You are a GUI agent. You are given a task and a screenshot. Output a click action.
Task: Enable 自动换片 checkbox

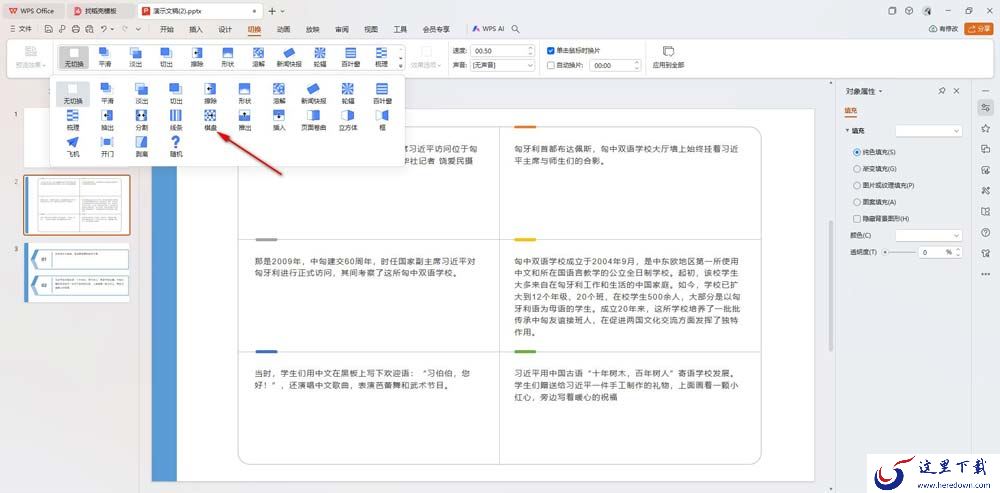551,65
